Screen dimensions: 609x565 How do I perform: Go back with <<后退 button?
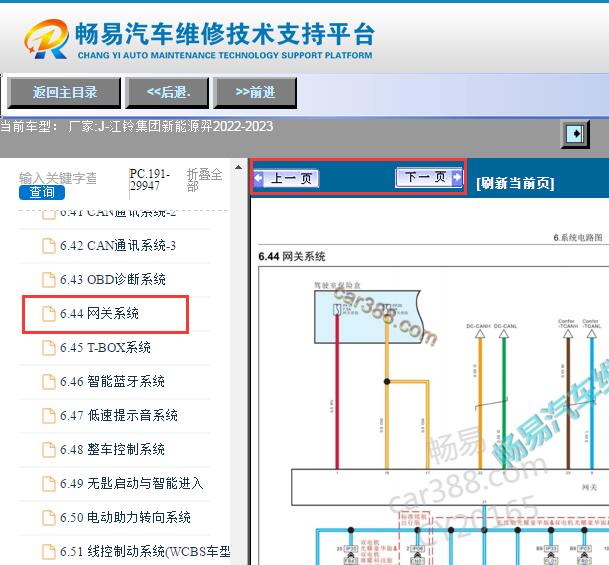[167, 92]
